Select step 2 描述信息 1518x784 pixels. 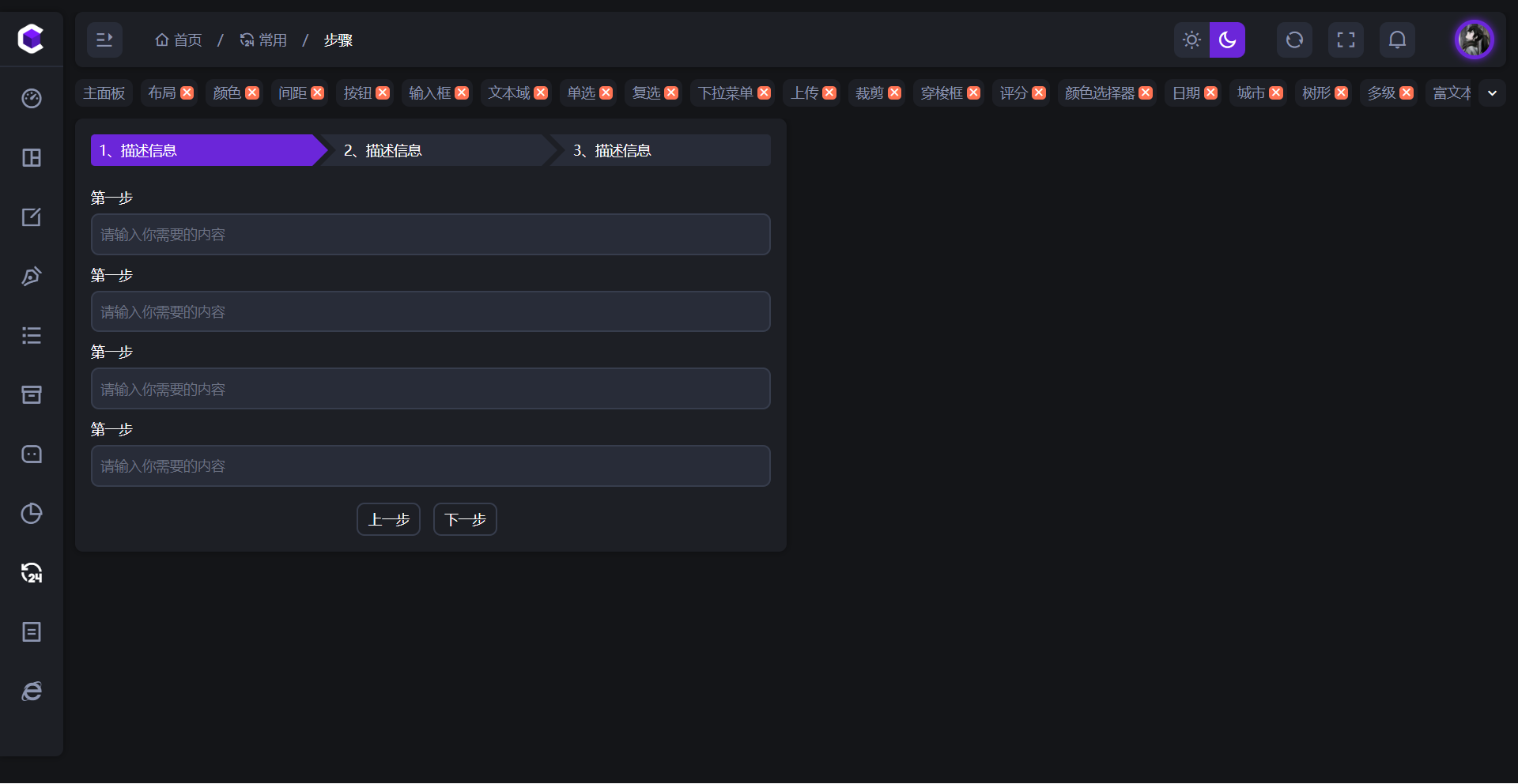coord(439,150)
